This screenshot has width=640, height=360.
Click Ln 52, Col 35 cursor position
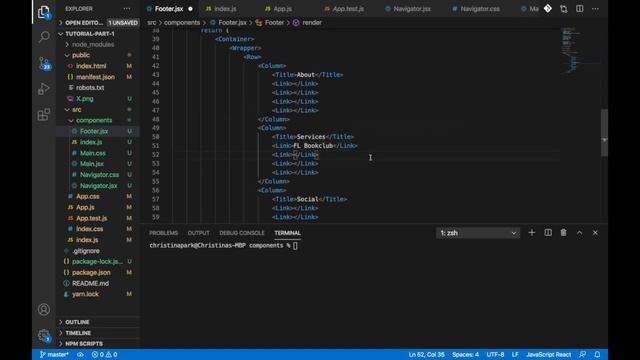click(427, 354)
